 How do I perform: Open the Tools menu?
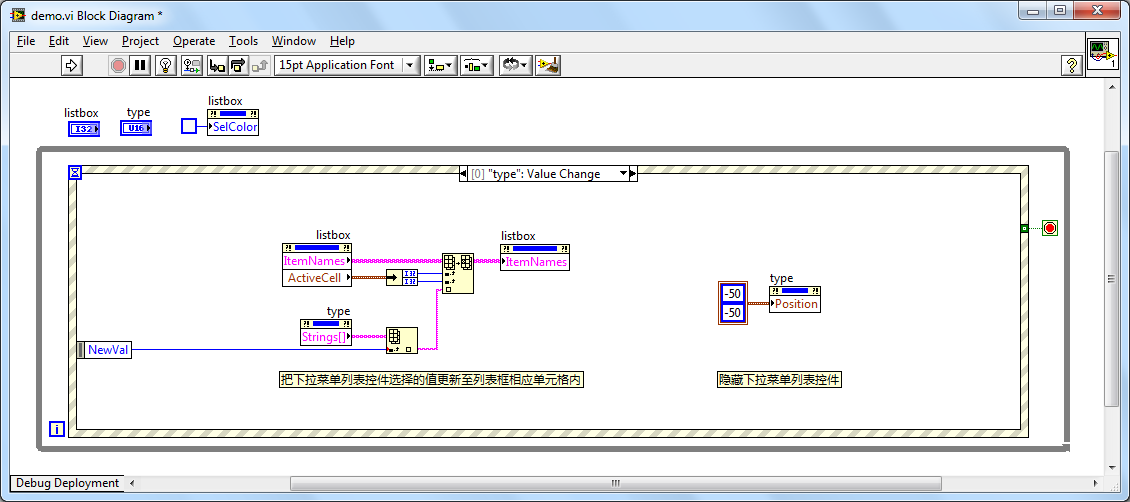point(243,41)
